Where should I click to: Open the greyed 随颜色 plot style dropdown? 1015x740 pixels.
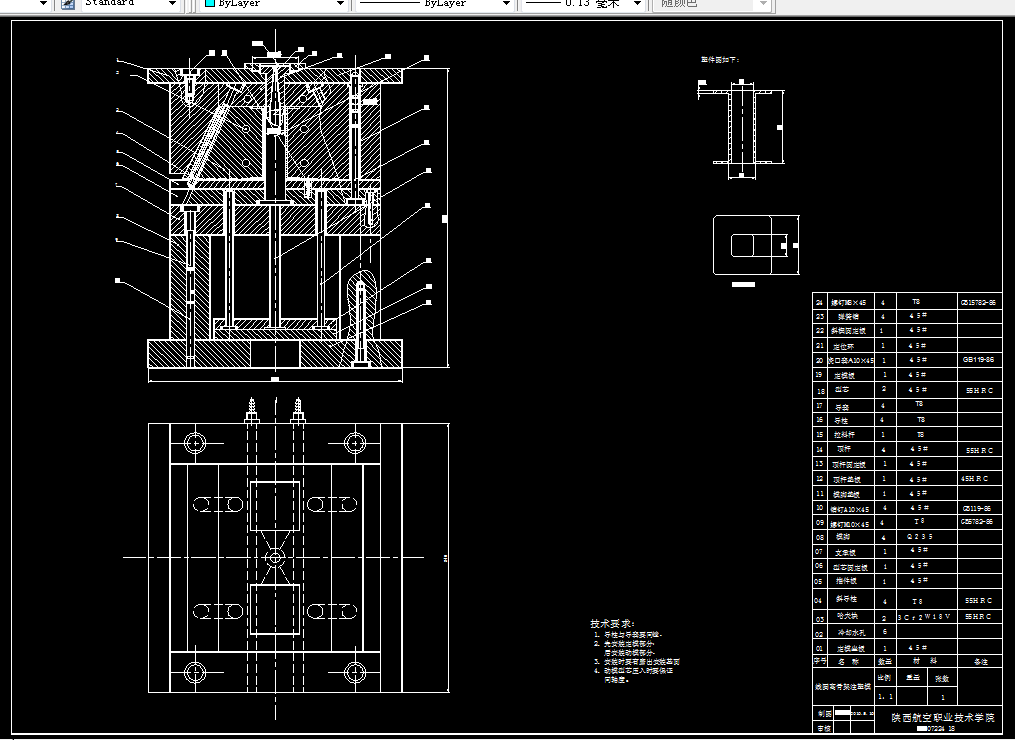[713, 3]
